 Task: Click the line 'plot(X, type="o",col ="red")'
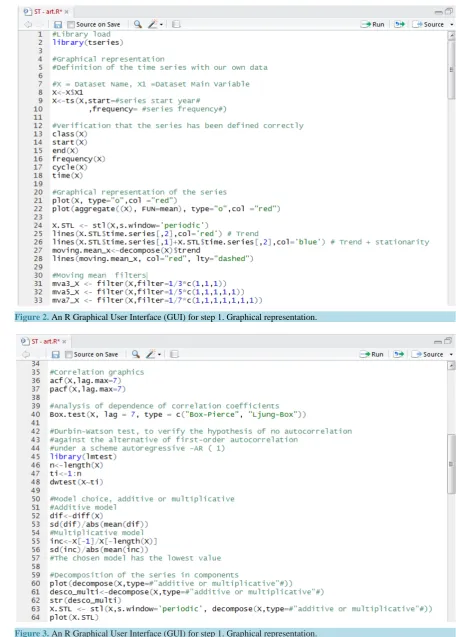115,200
